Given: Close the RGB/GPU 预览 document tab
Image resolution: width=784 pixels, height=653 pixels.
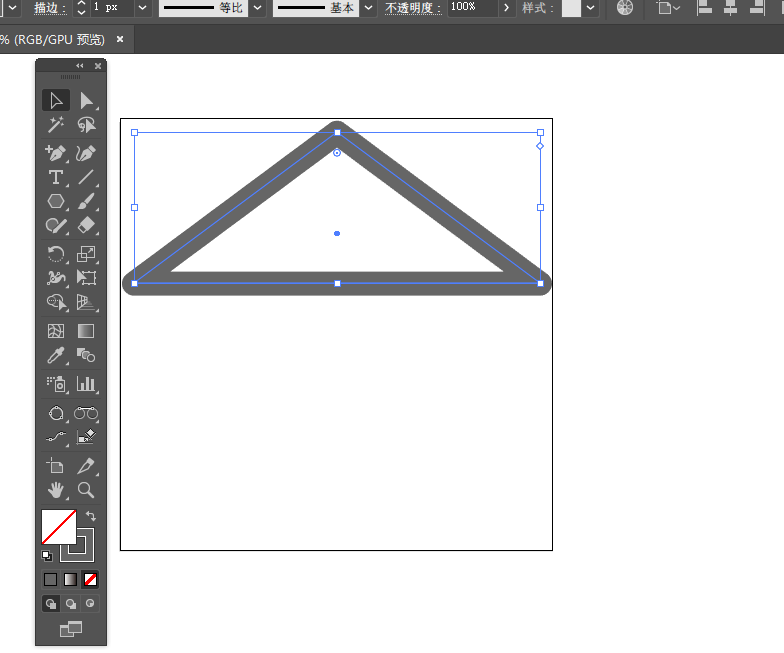Looking at the screenshot, I should (x=120, y=40).
